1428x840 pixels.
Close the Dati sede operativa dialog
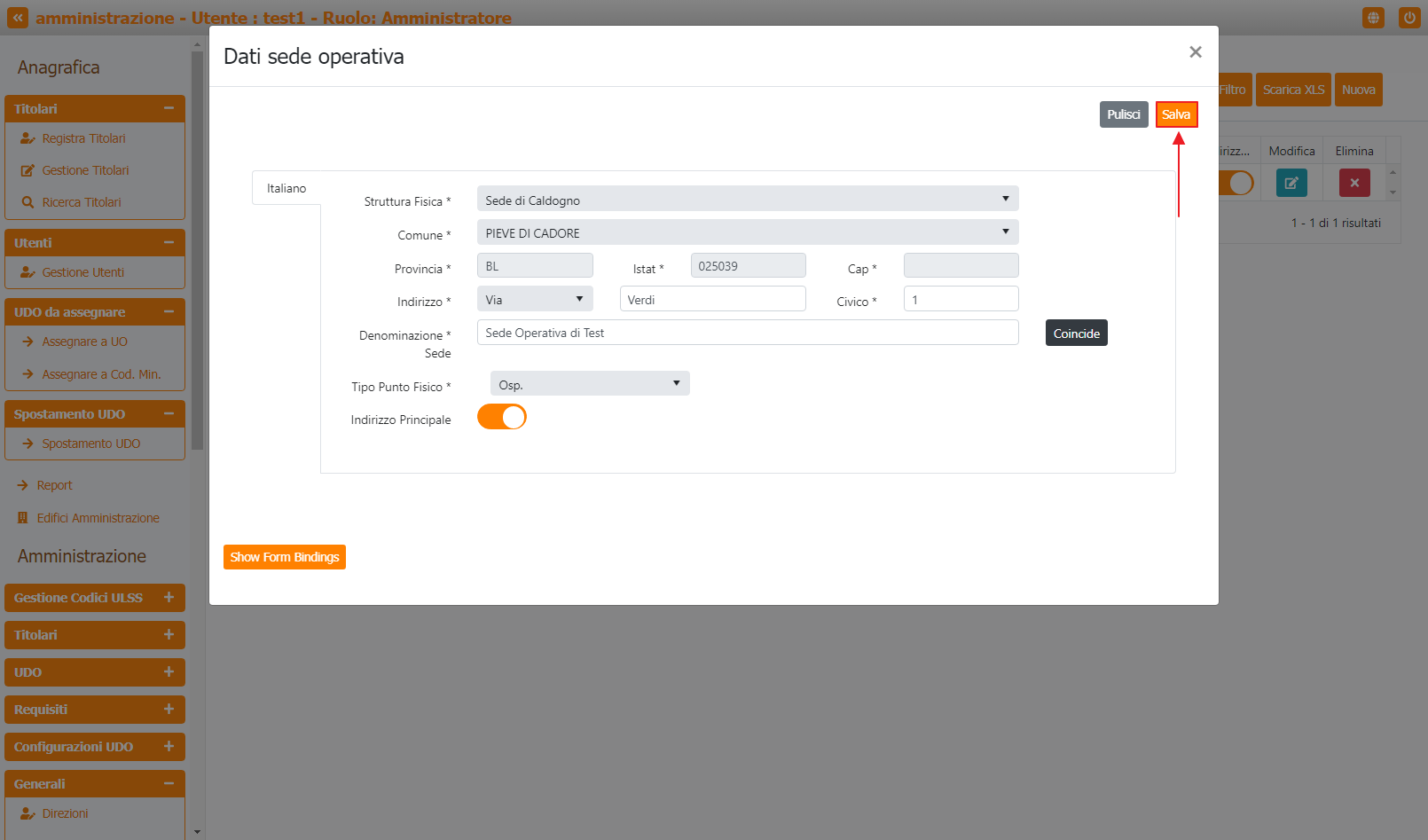tap(1195, 52)
